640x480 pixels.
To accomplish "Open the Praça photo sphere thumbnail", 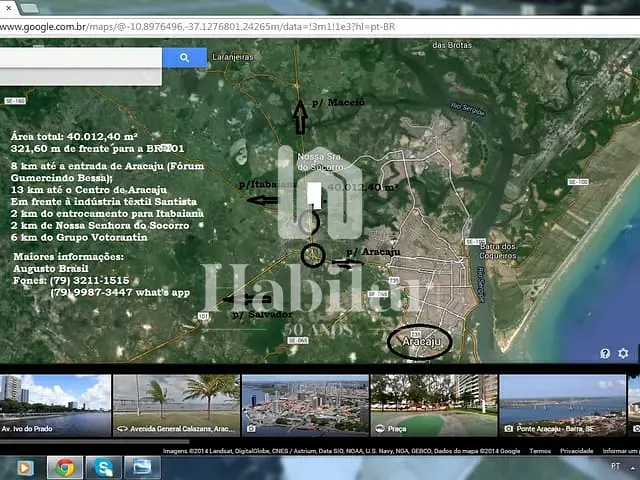I will [x=434, y=405].
